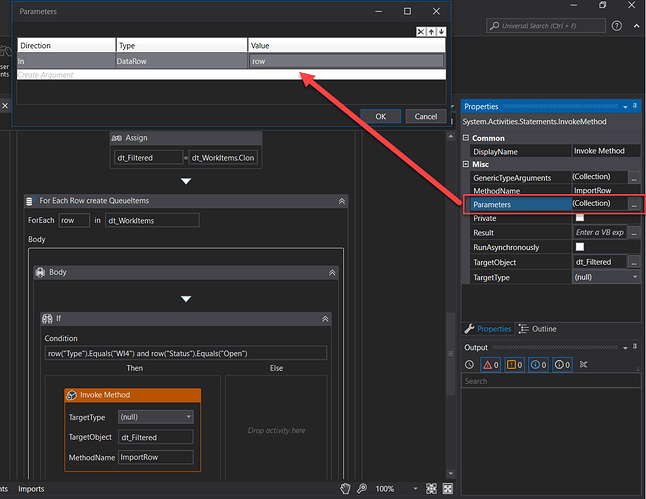Click Create Argument row in Parameters dialog

point(231,75)
